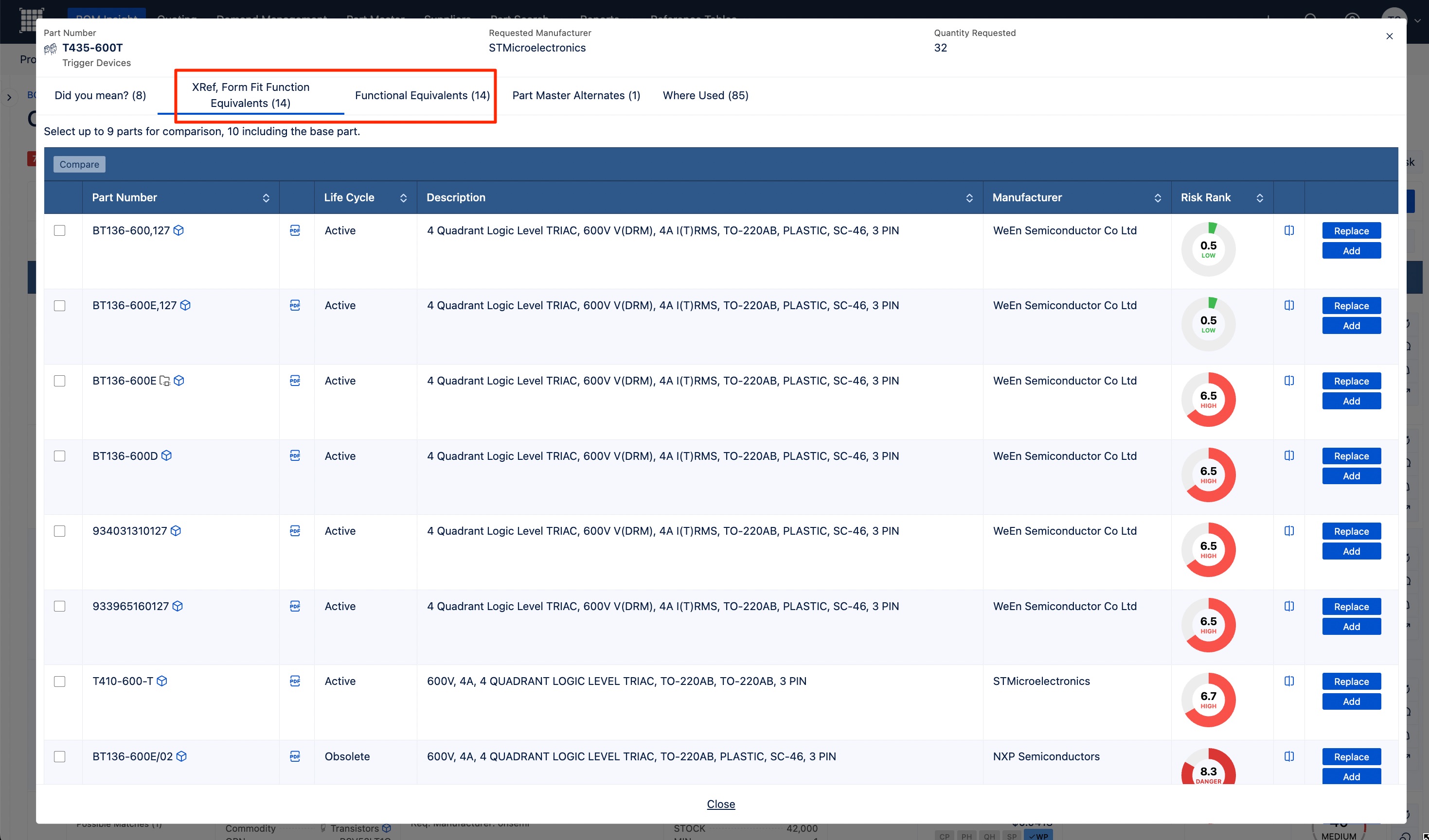Sort by Part Number column
This screenshot has height=840, width=1429.
coord(266,198)
